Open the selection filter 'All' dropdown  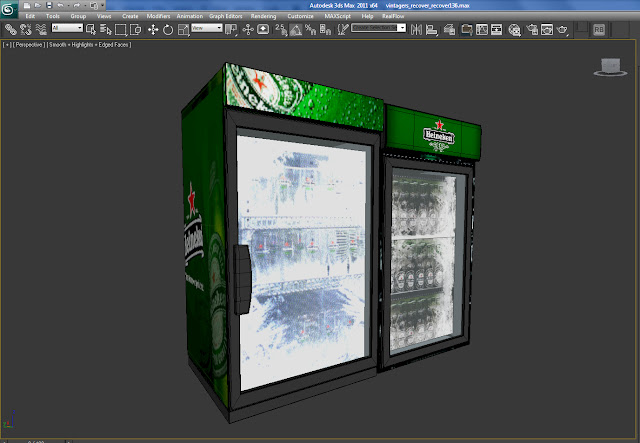(x=67, y=28)
